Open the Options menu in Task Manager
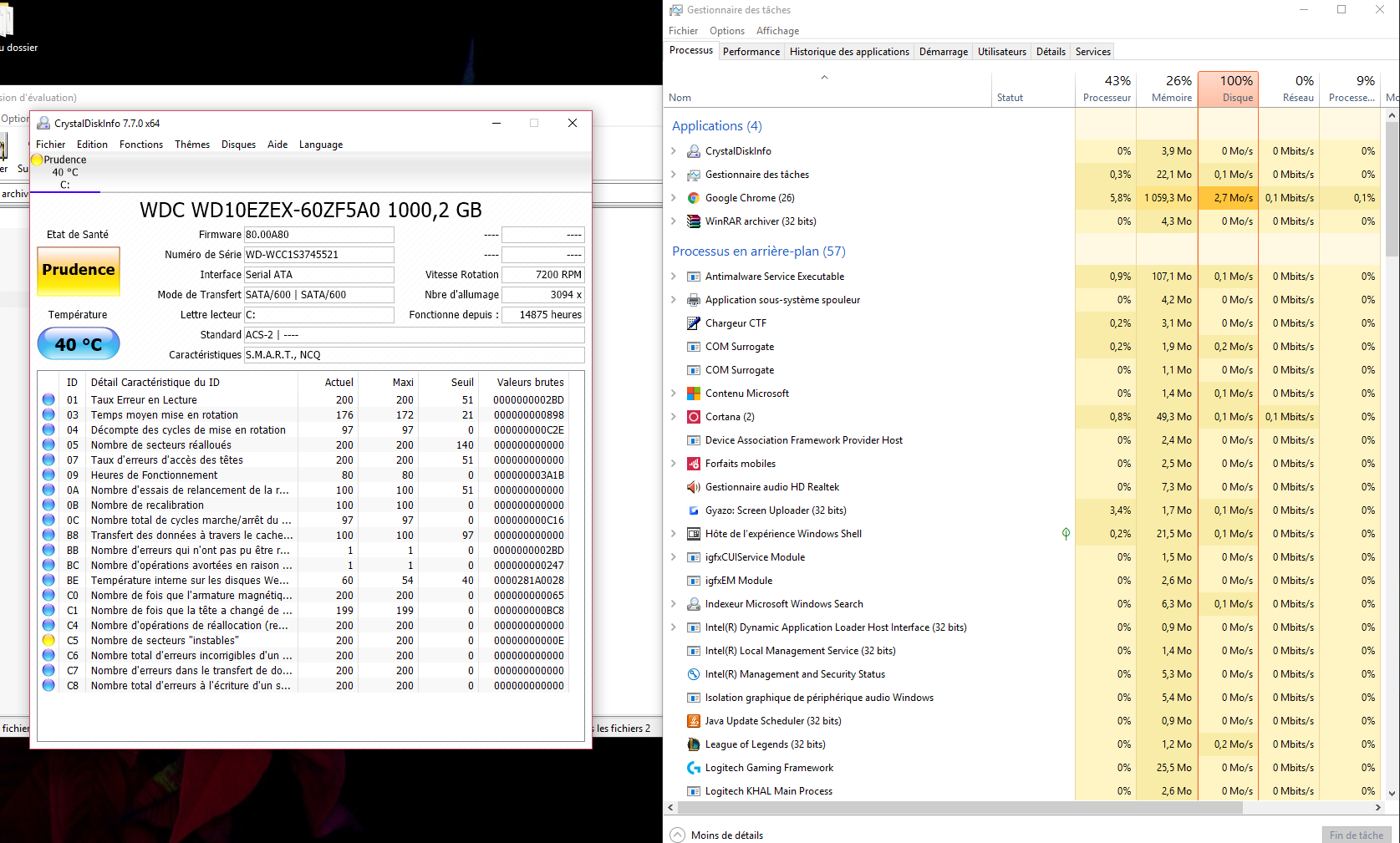 [x=727, y=31]
